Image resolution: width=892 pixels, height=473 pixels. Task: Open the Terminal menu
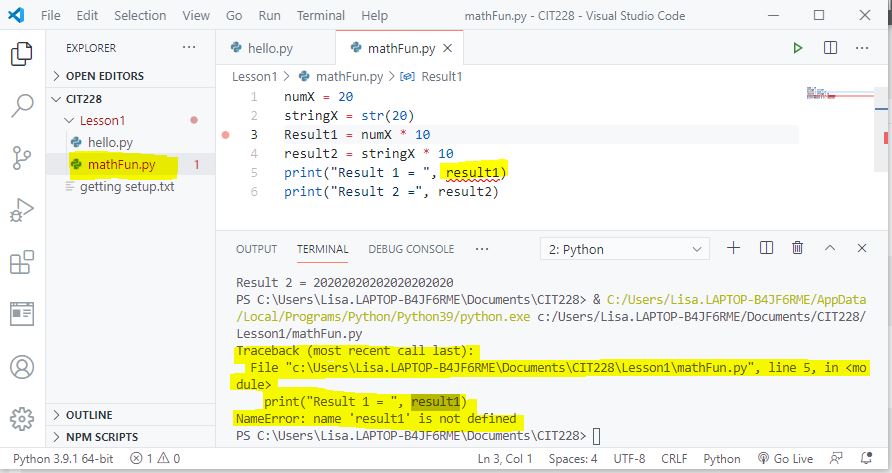click(321, 15)
